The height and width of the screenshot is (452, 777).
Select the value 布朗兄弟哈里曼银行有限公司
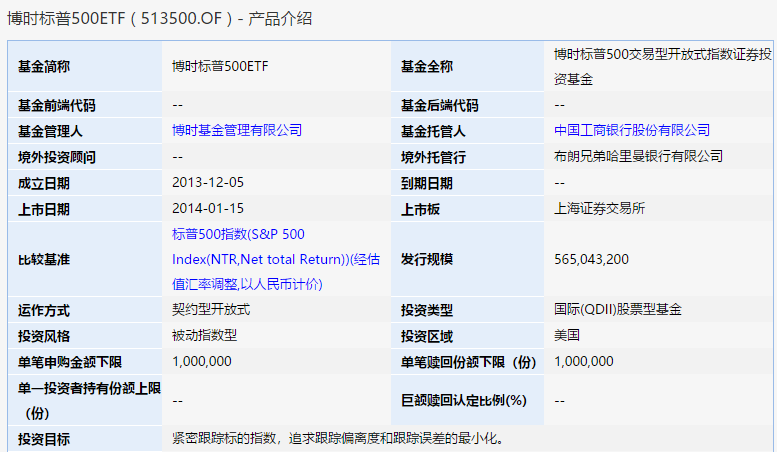[638, 157]
